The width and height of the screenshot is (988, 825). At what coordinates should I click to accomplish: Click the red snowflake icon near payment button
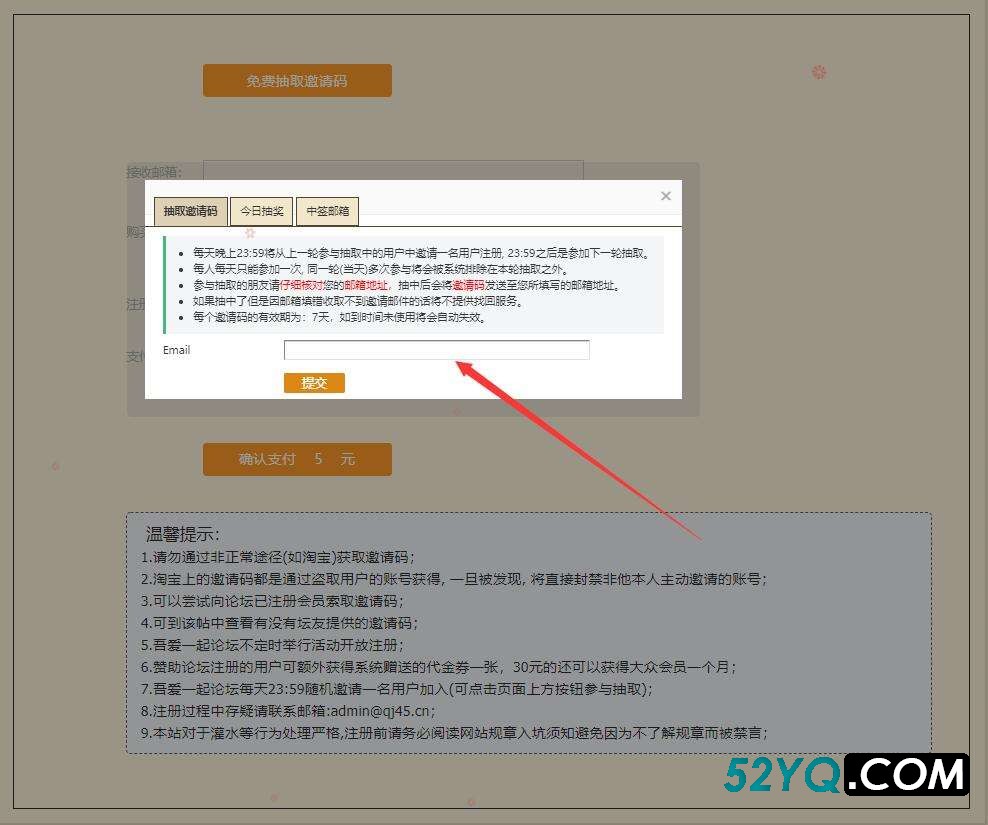55,465
